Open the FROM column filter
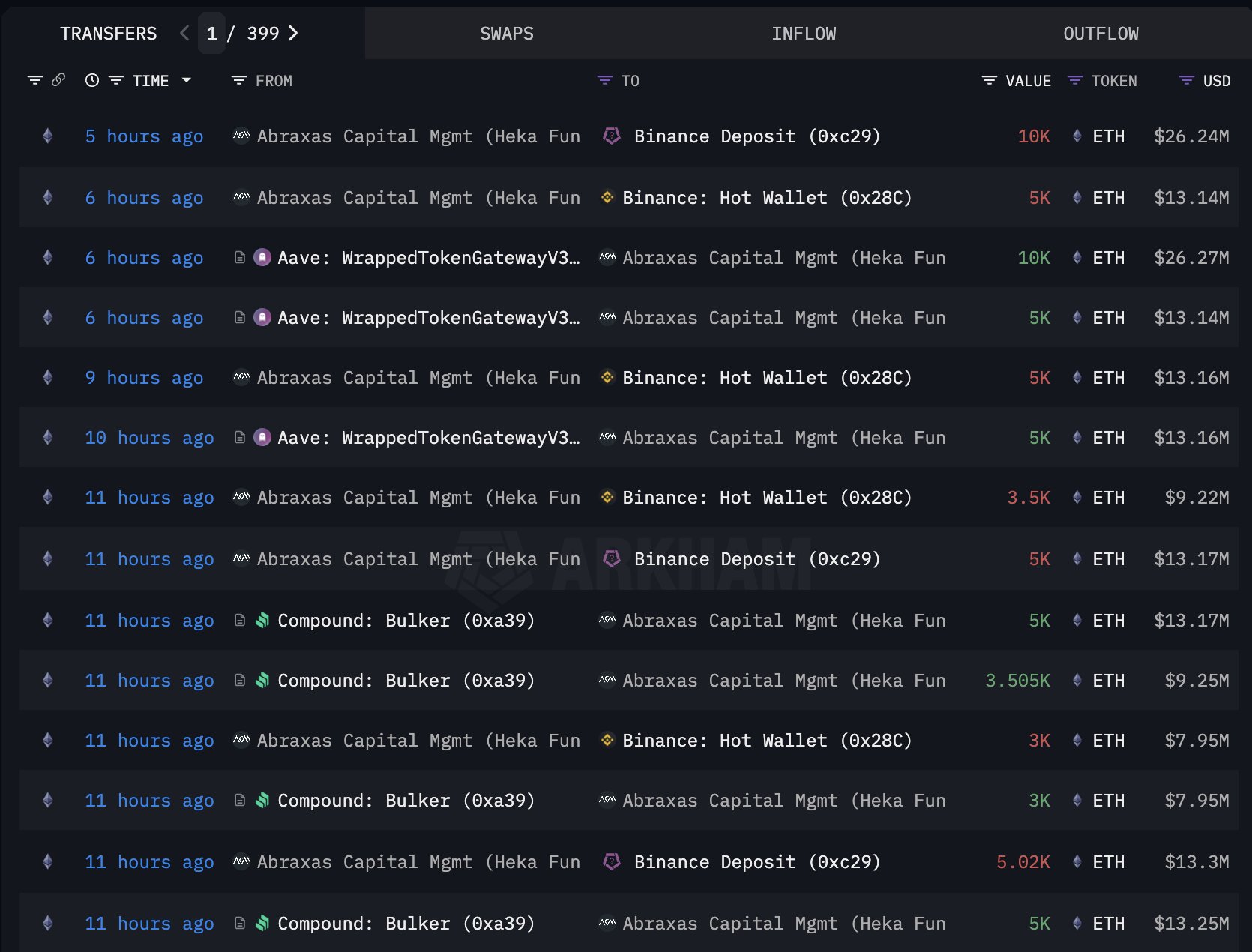 238,80
